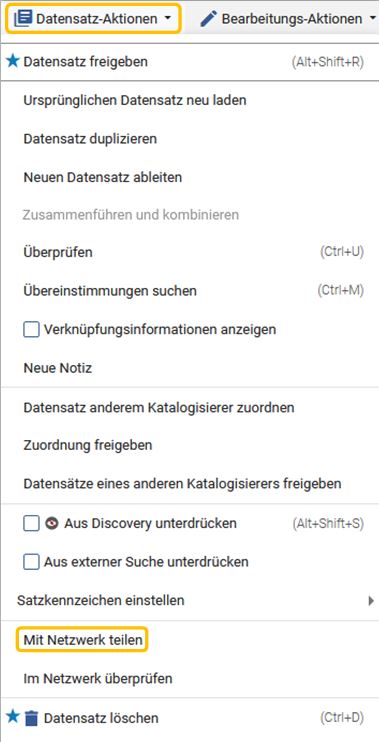Collapse the Datensatz-Aktionen dropdown arrow
The width and height of the screenshot is (379, 742).
(167, 19)
